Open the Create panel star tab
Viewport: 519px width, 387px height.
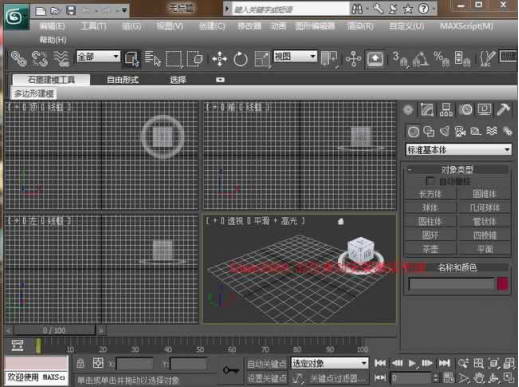click(408, 110)
